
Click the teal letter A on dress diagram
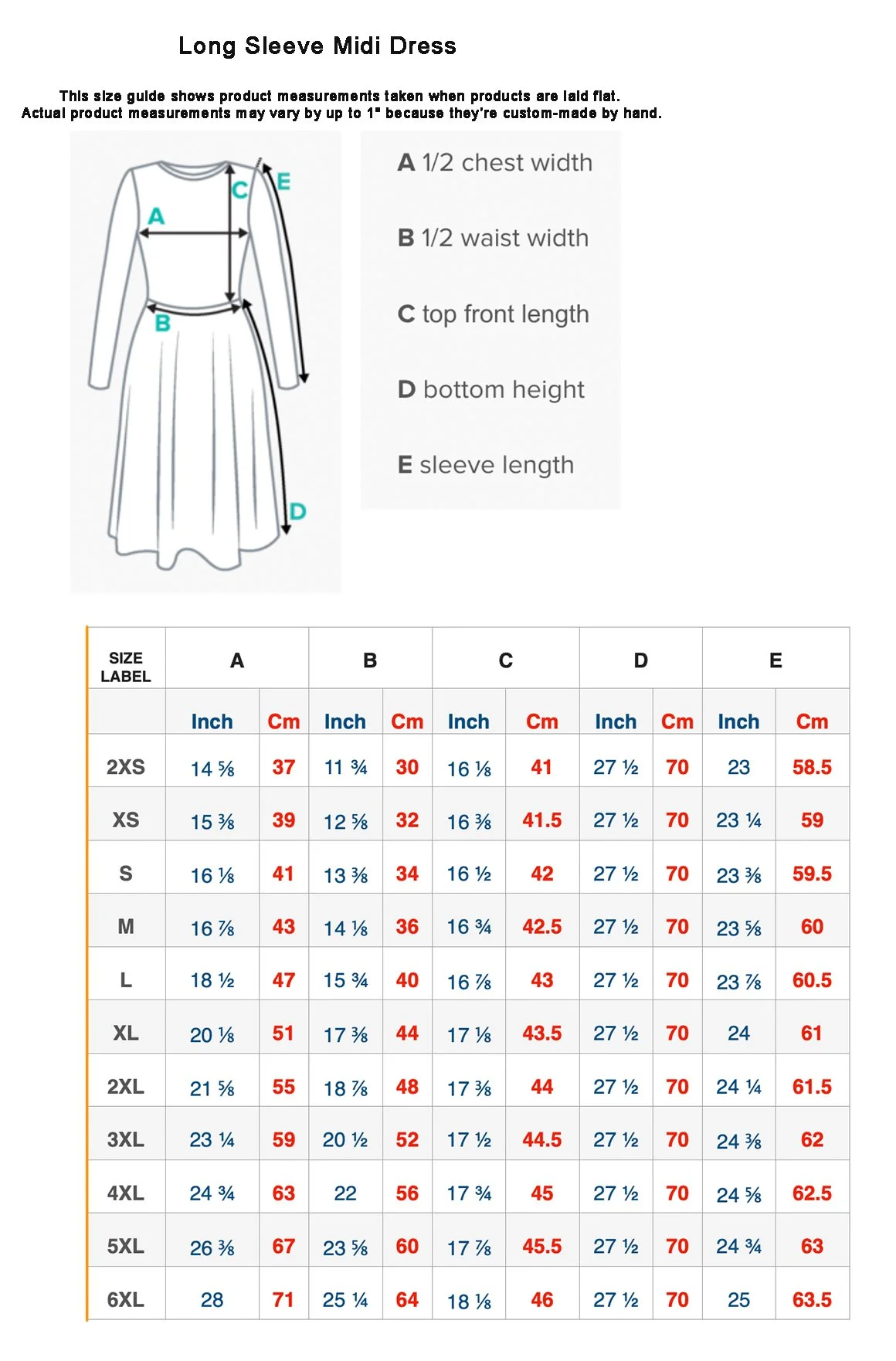pos(156,216)
